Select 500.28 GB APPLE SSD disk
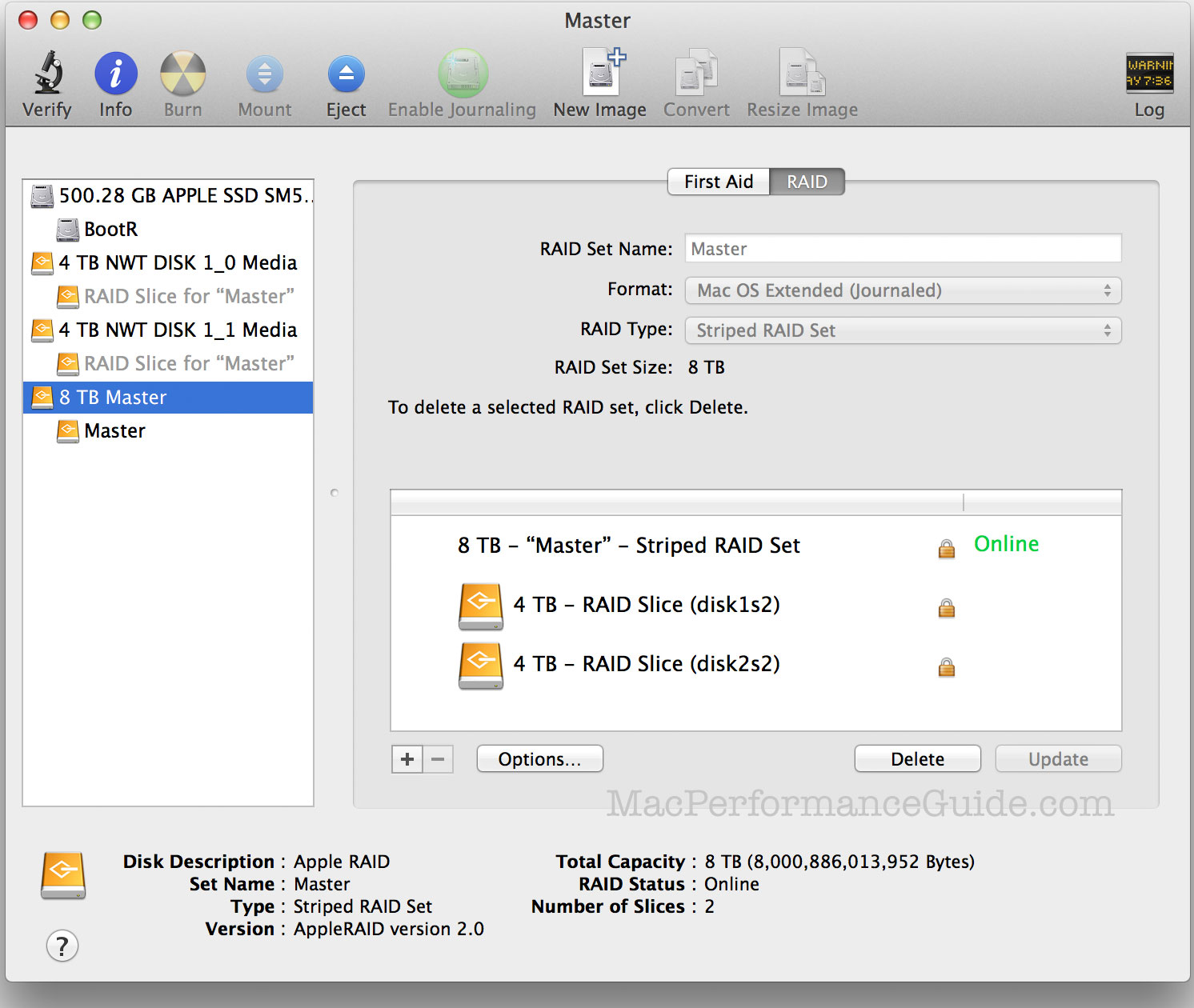This screenshot has width=1194, height=1008. 169,196
